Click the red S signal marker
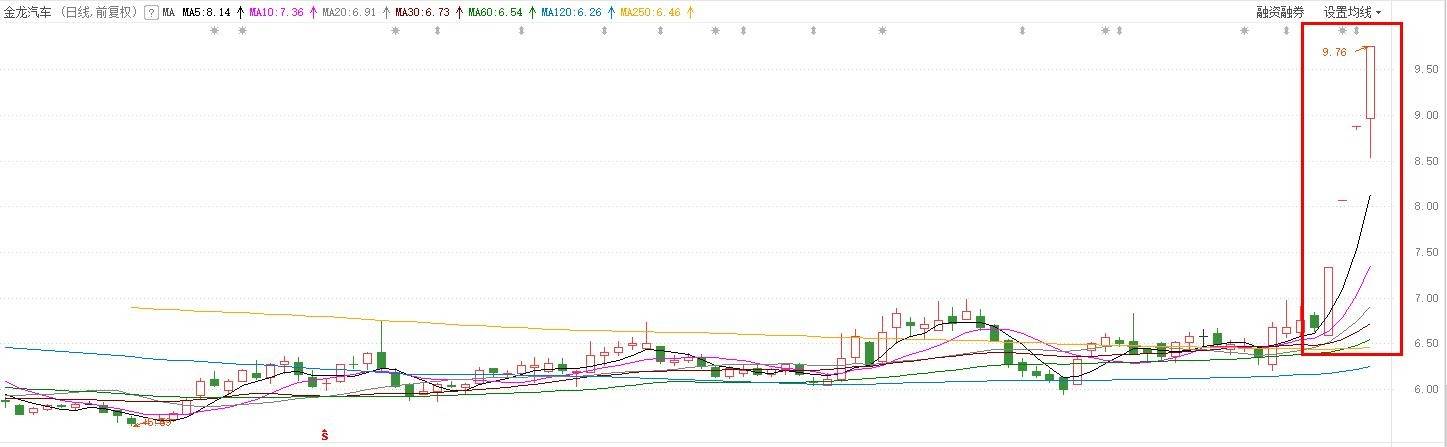 pyautogui.click(x=325, y=434)
